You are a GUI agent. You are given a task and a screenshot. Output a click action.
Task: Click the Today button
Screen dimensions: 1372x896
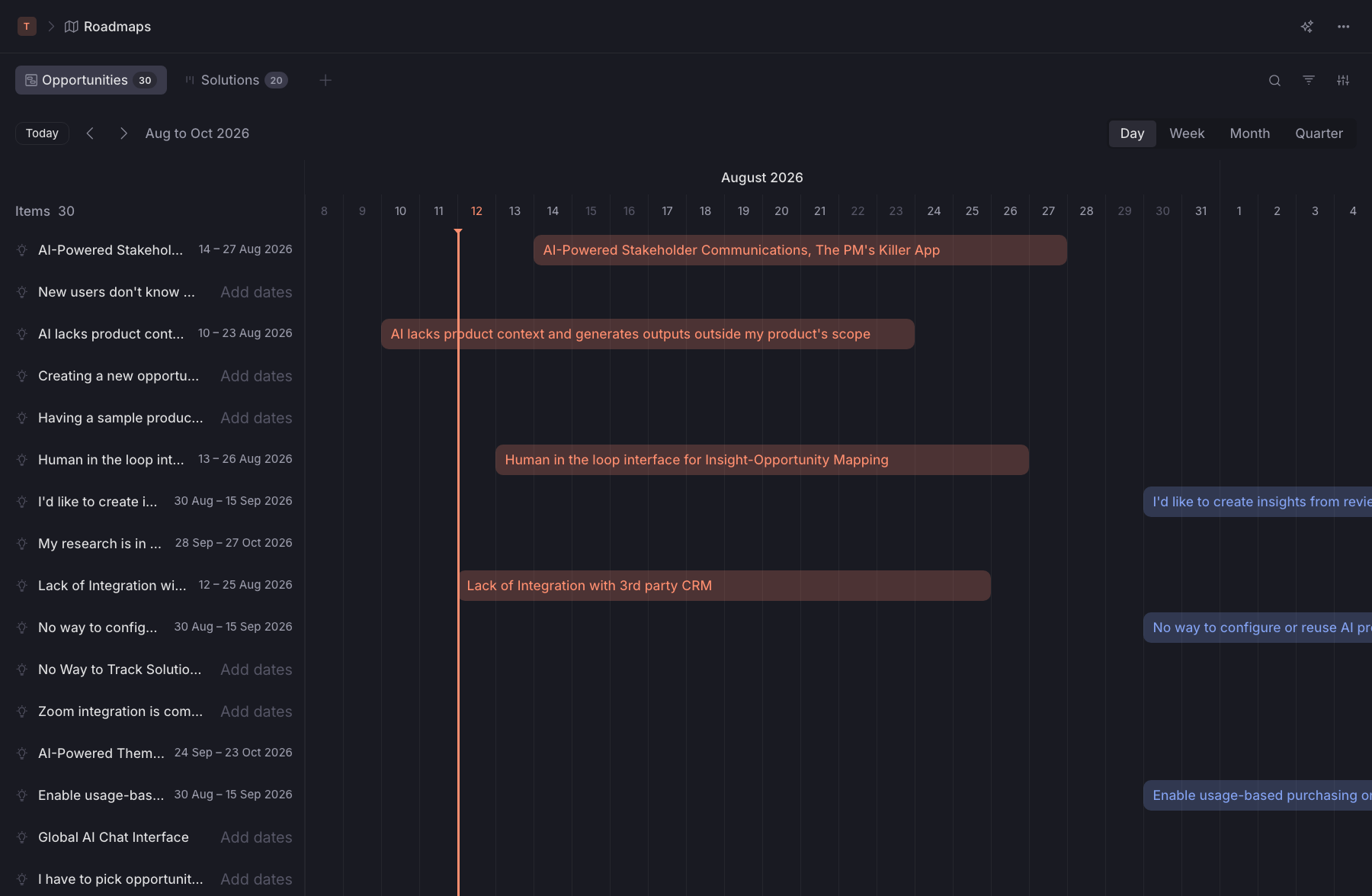pyautogui.click(x=42, y=133)
